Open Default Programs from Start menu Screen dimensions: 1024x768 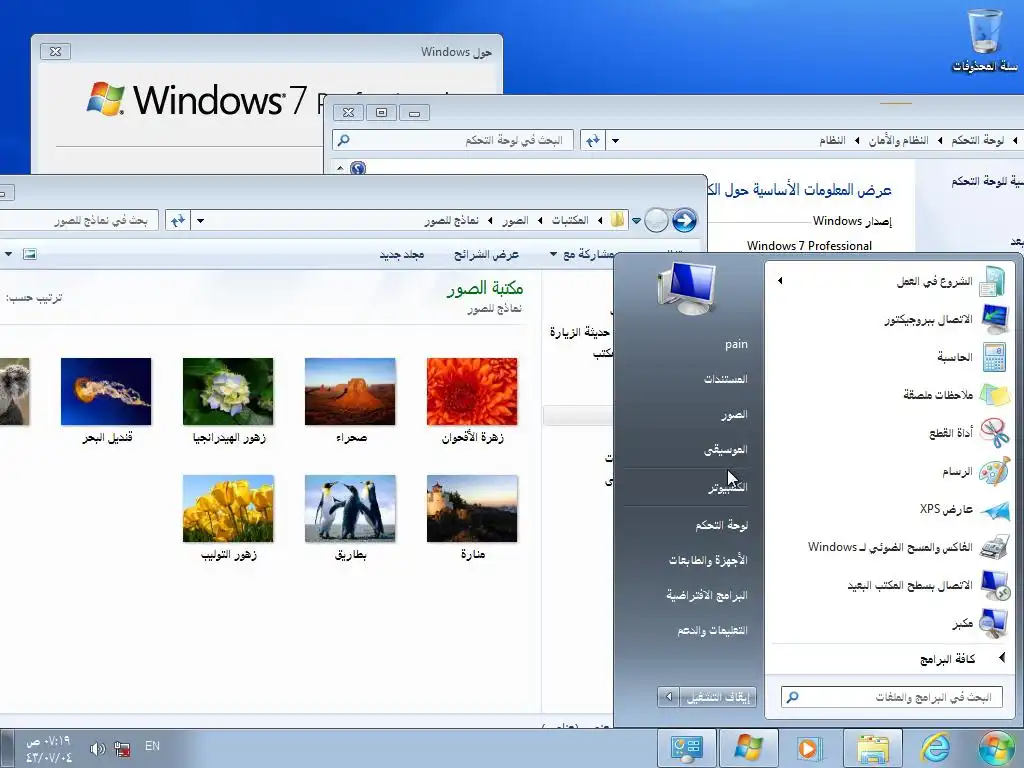point(707,596)
